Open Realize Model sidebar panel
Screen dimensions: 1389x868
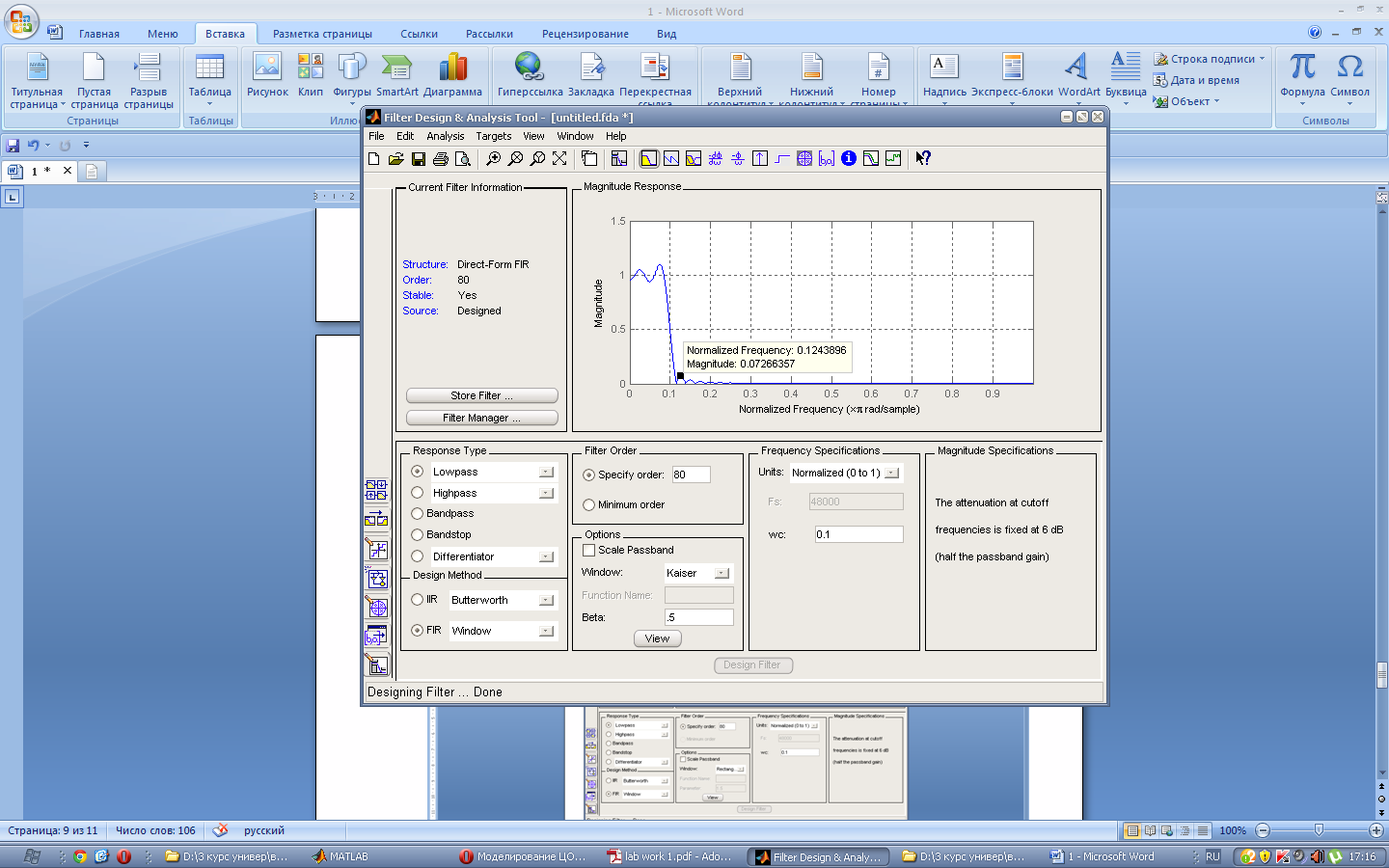tap(376, 578)
